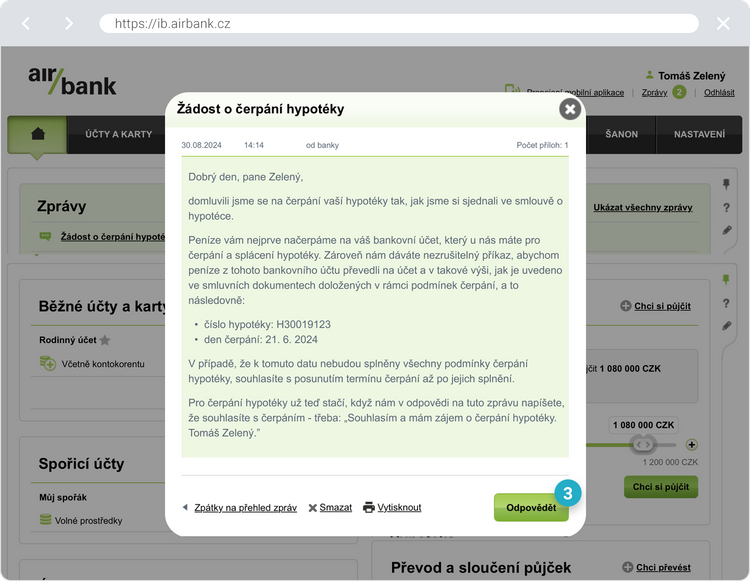This screenshot has height=581, width=750.
Task: Open the Šanon tab
Action: [621, 134]
